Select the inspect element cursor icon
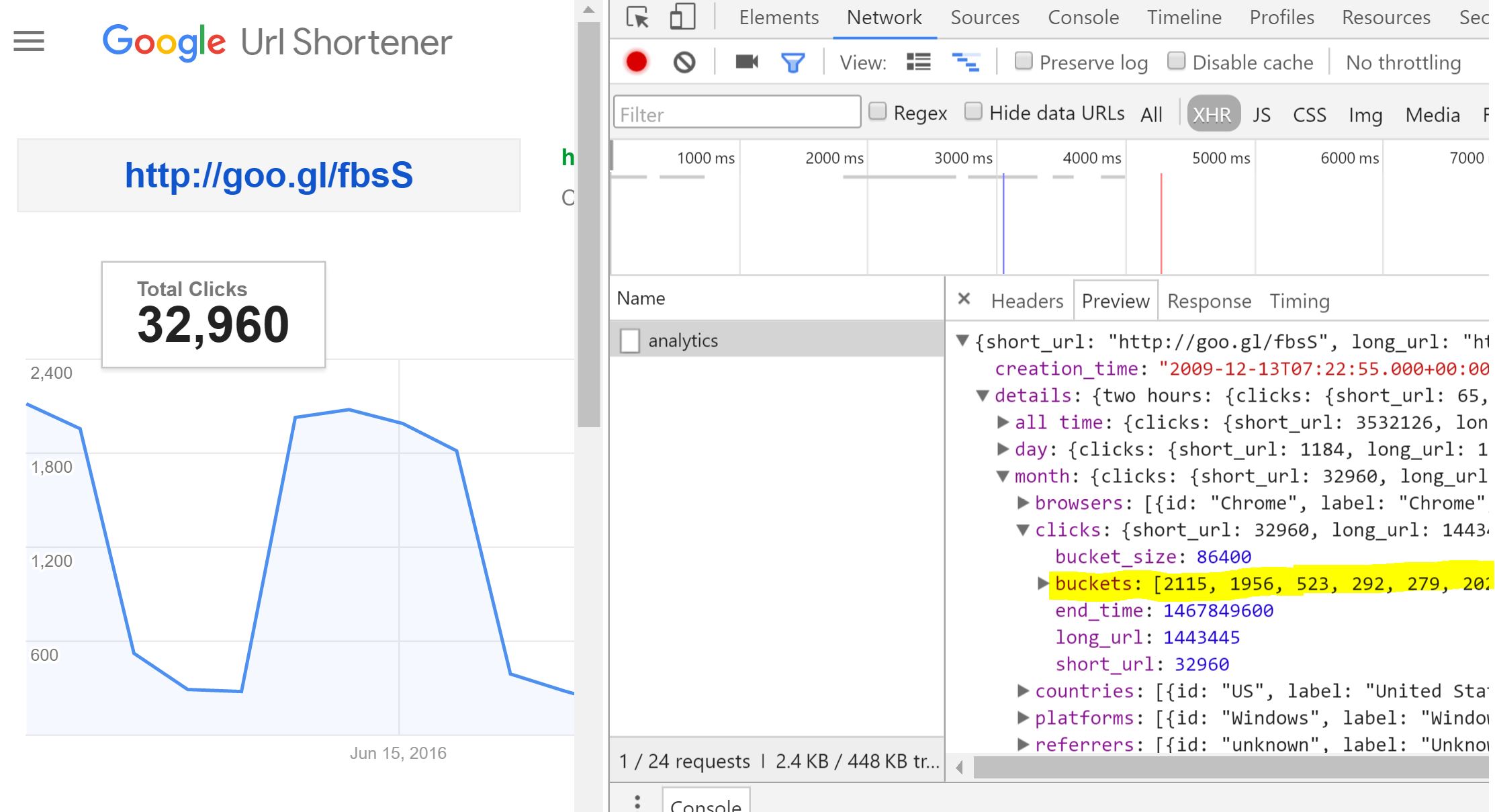This screenshot has width=1495, height=812. click(637, 17)
